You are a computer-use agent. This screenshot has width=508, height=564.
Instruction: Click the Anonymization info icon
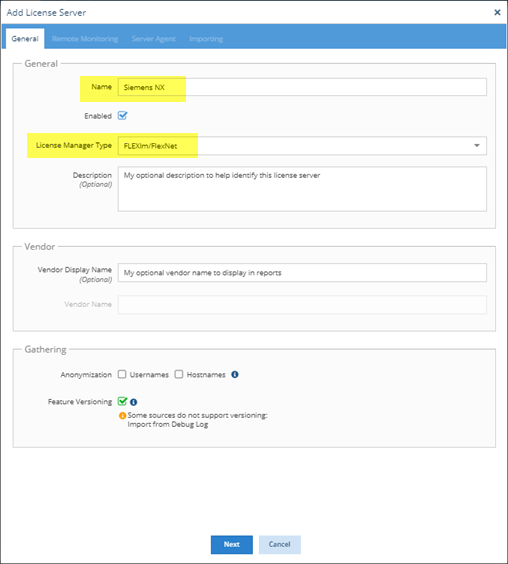tap(235, 374)
